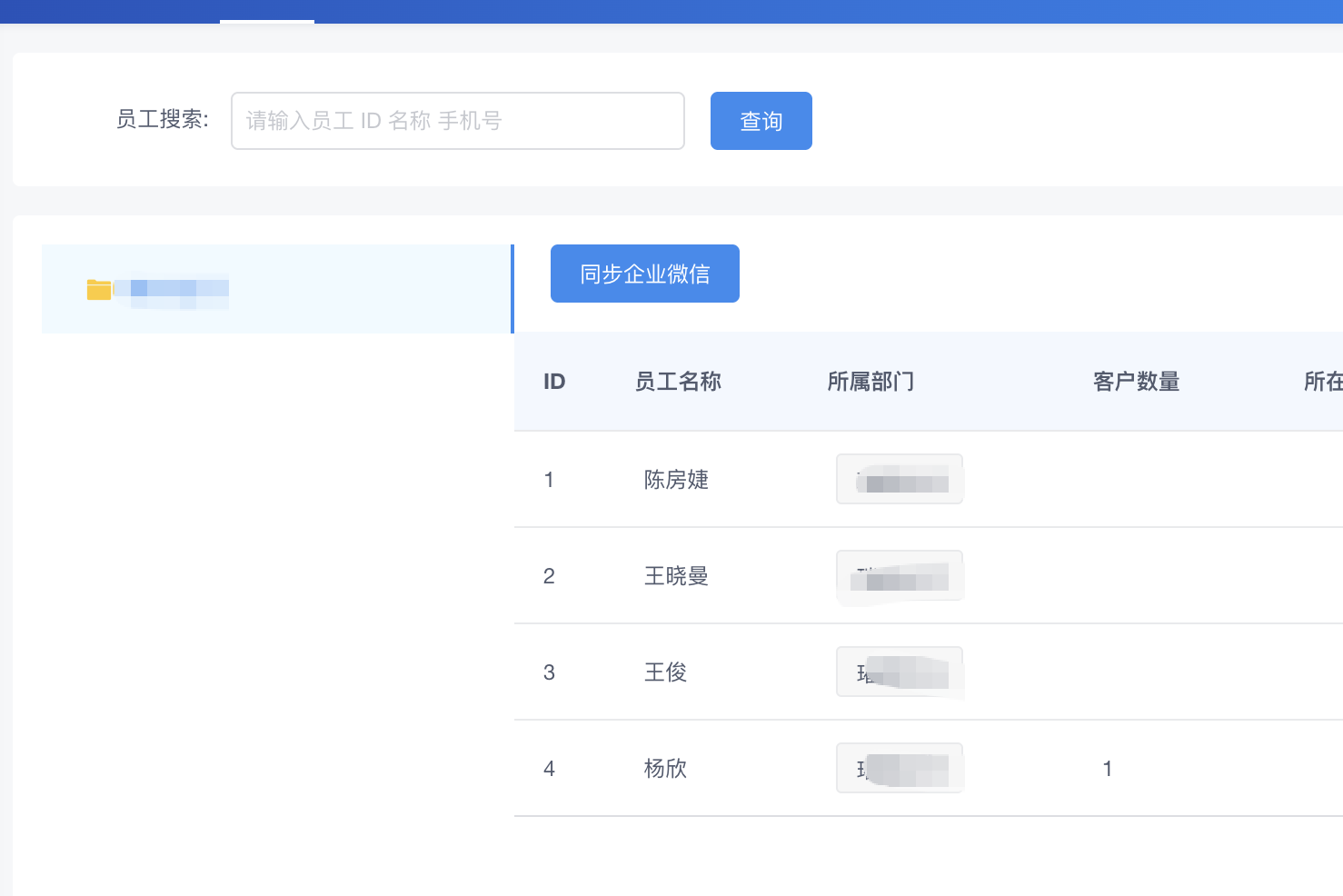Select the blurred department name in the tree
This screenshot has width=1343, height=896.
(x=178, y=290)
